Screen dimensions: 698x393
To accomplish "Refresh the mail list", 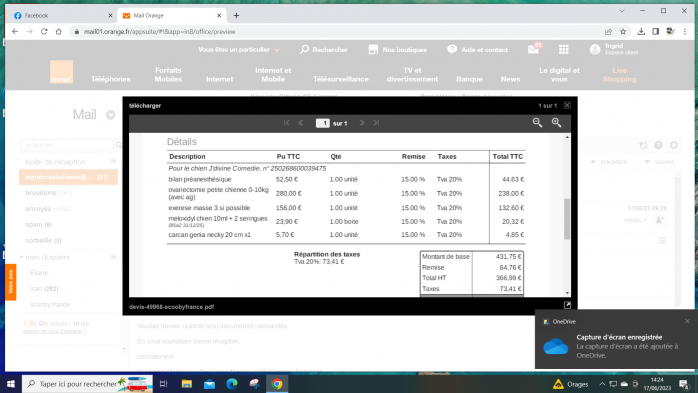I will click(643, 145).
